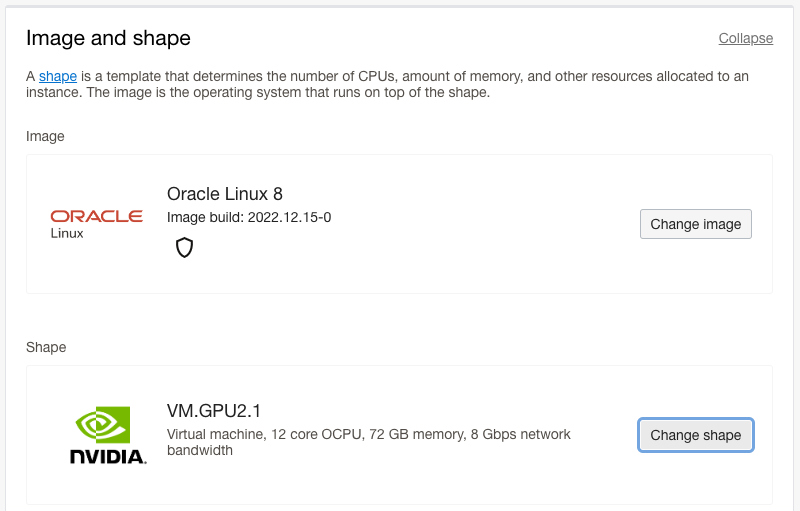800x511 pixels.
Task: Select the Oracle Linux 8 image title
Action: (x=224, y=194)
